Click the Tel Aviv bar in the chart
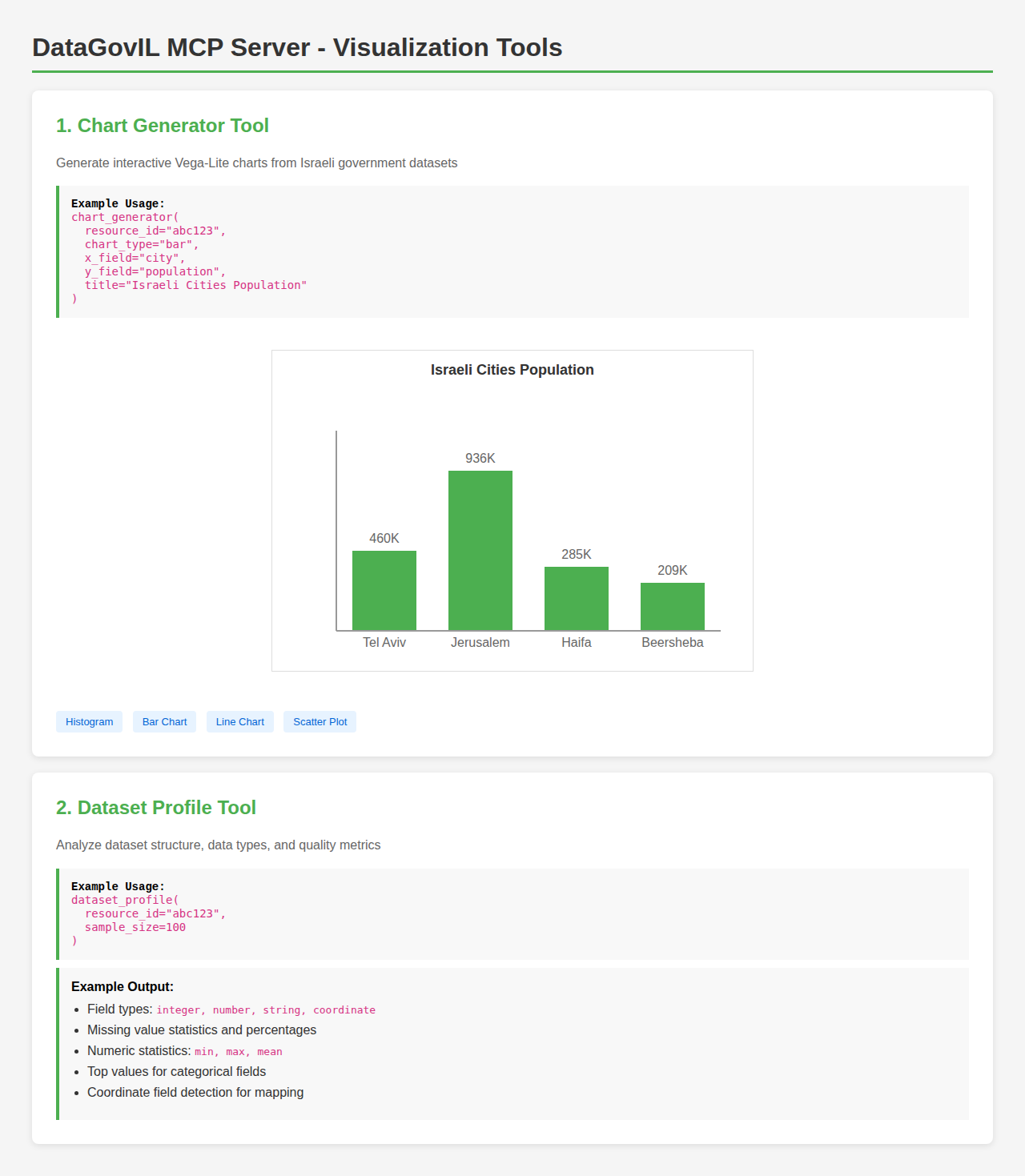 point(384,588)
